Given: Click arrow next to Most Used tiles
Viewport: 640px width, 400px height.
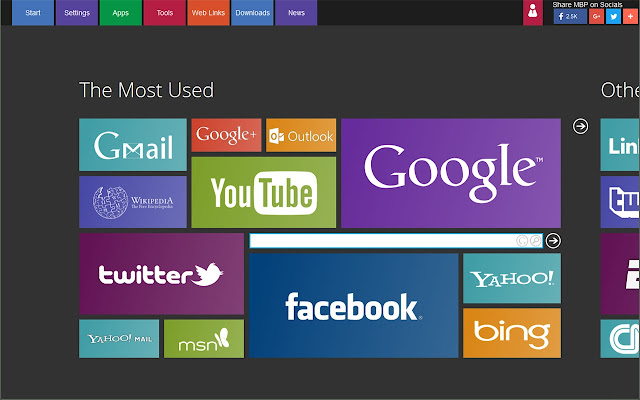Looking at the screenshot, I should [580, 126].
